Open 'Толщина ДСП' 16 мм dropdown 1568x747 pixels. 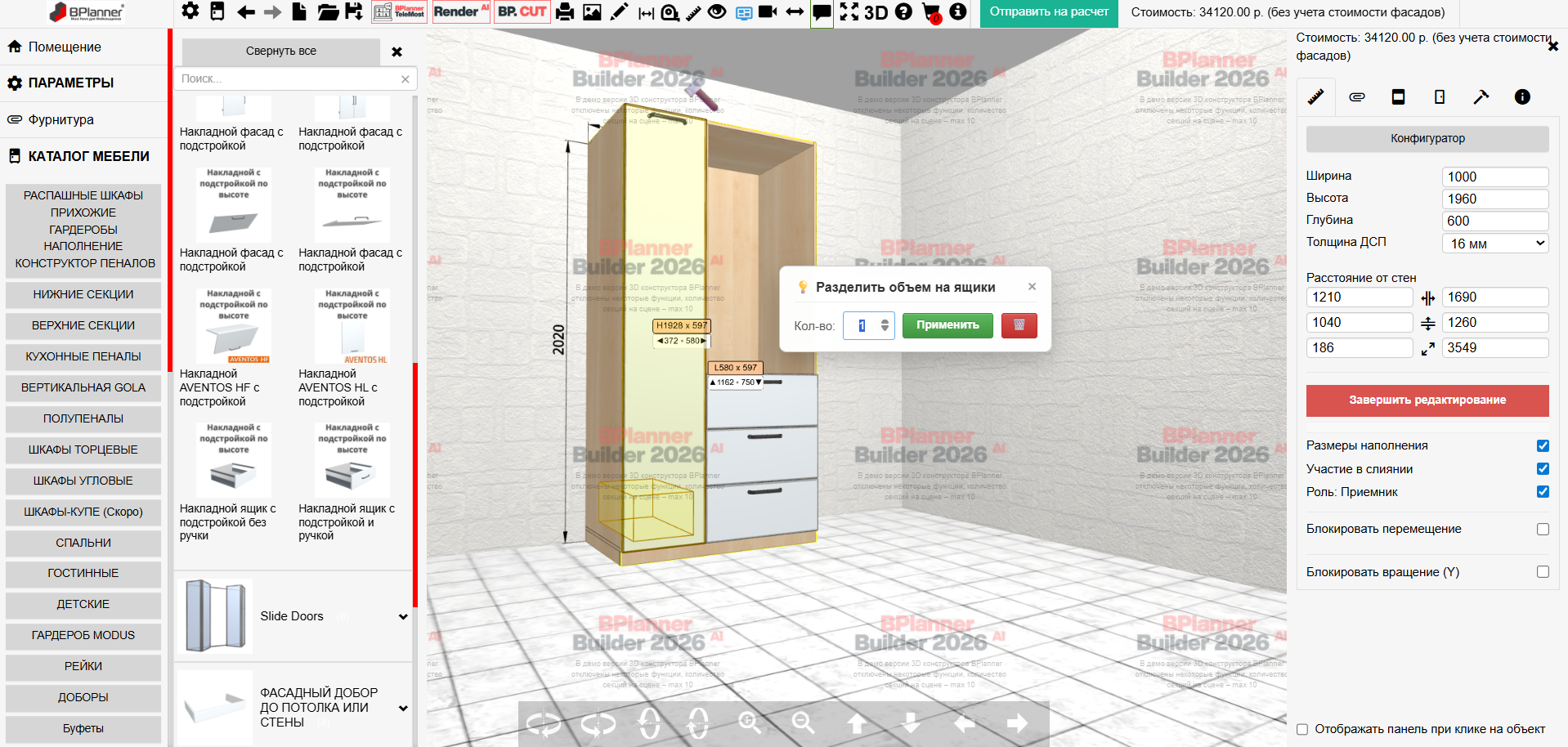click(x=1495, y=244)
